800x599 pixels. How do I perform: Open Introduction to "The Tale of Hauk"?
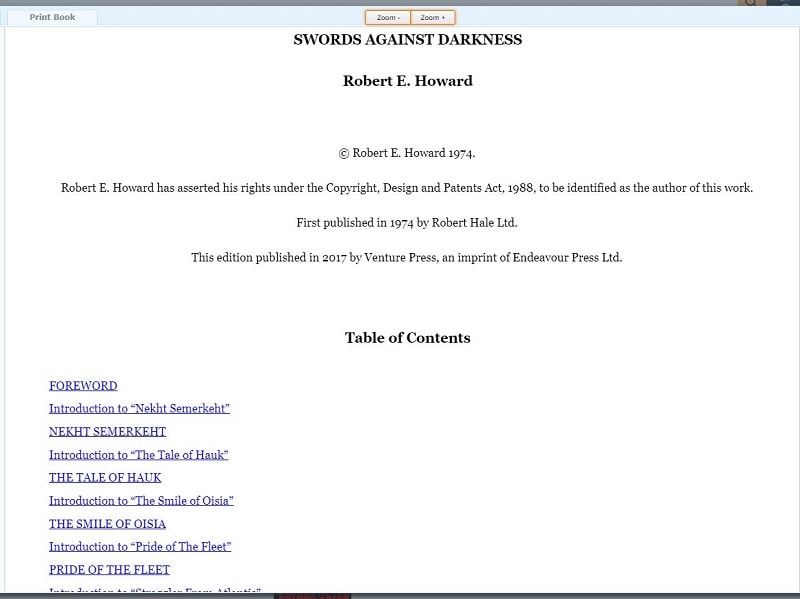[139, 455]
